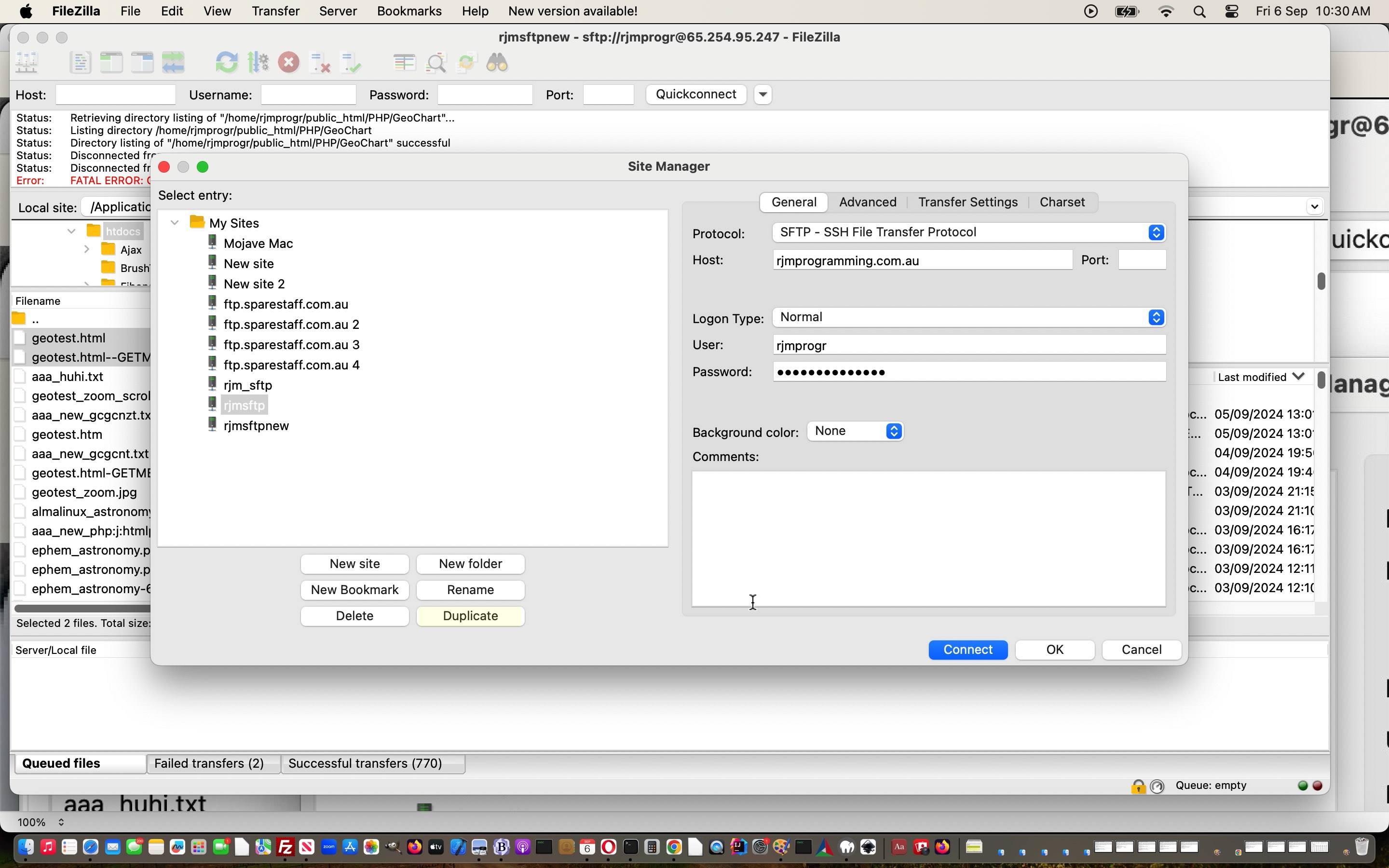Screen dimensions: 1389x868
Task: Toggle transfer queue display icon
Action: coord(173,63)
